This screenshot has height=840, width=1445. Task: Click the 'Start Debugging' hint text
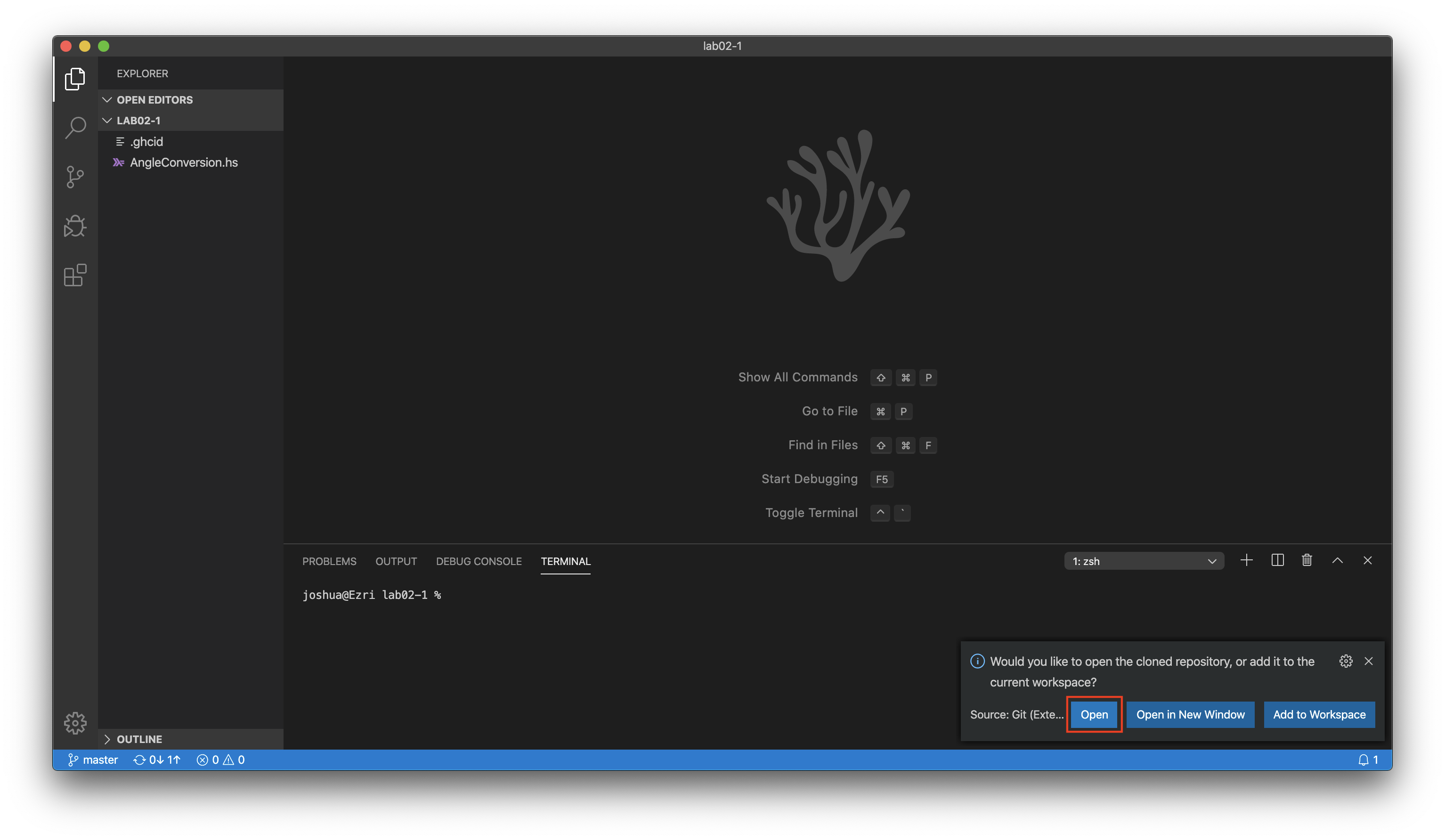809,479
